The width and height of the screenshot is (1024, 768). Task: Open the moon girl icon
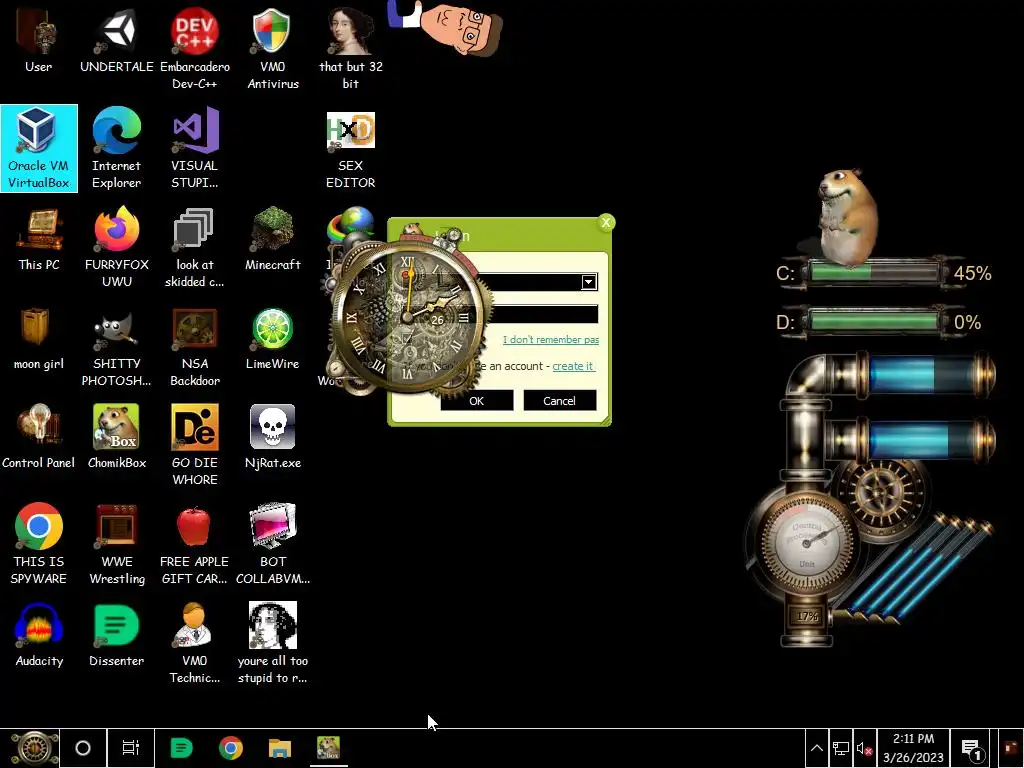coord(39,338)
